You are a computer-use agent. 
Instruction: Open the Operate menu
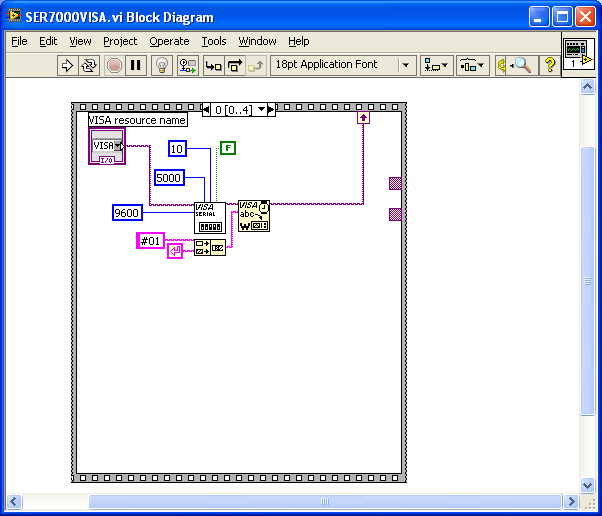169,41
